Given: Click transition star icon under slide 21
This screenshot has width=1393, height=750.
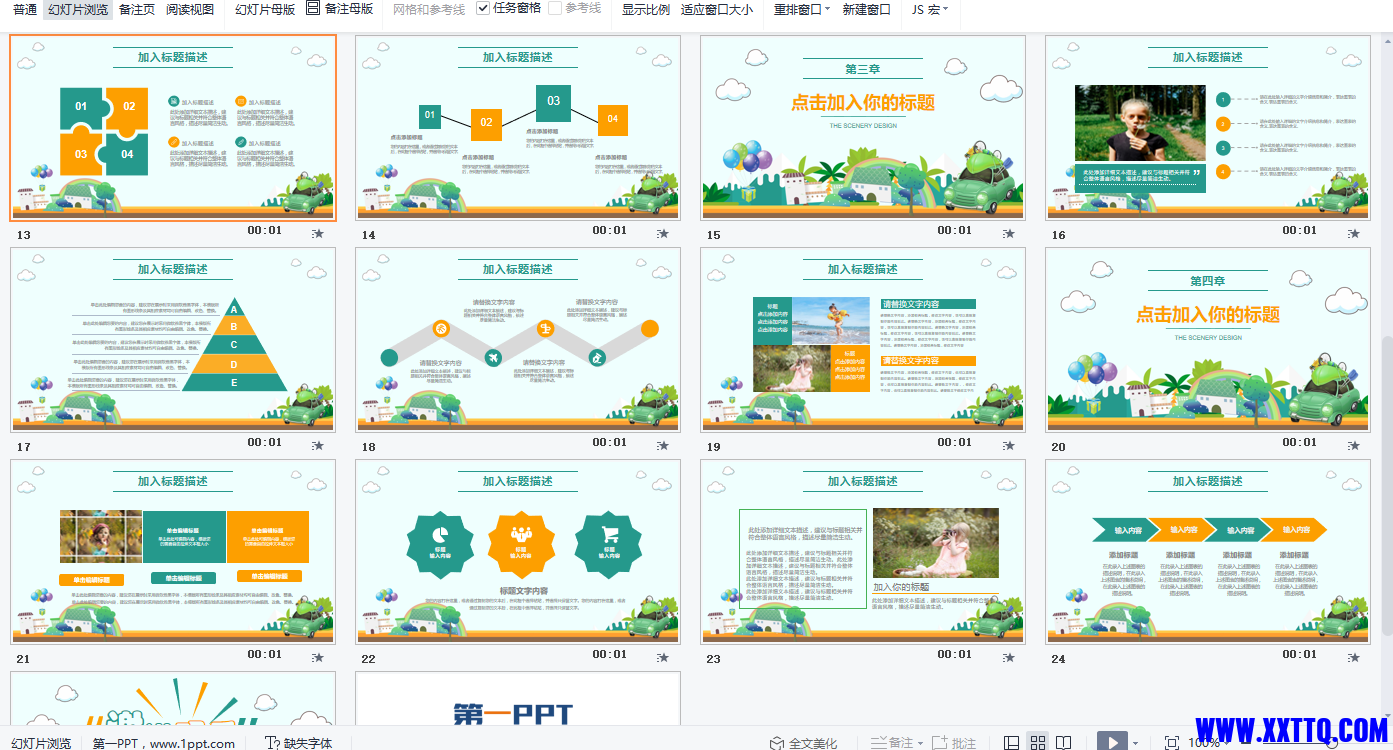Looking at the screenshot, I should pos(318,658).
